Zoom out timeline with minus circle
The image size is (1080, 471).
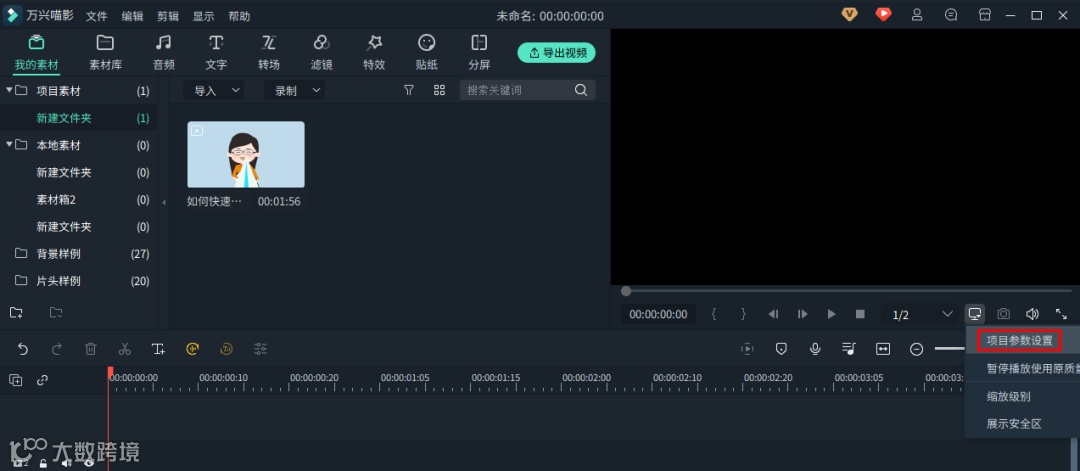click(917, 349)
